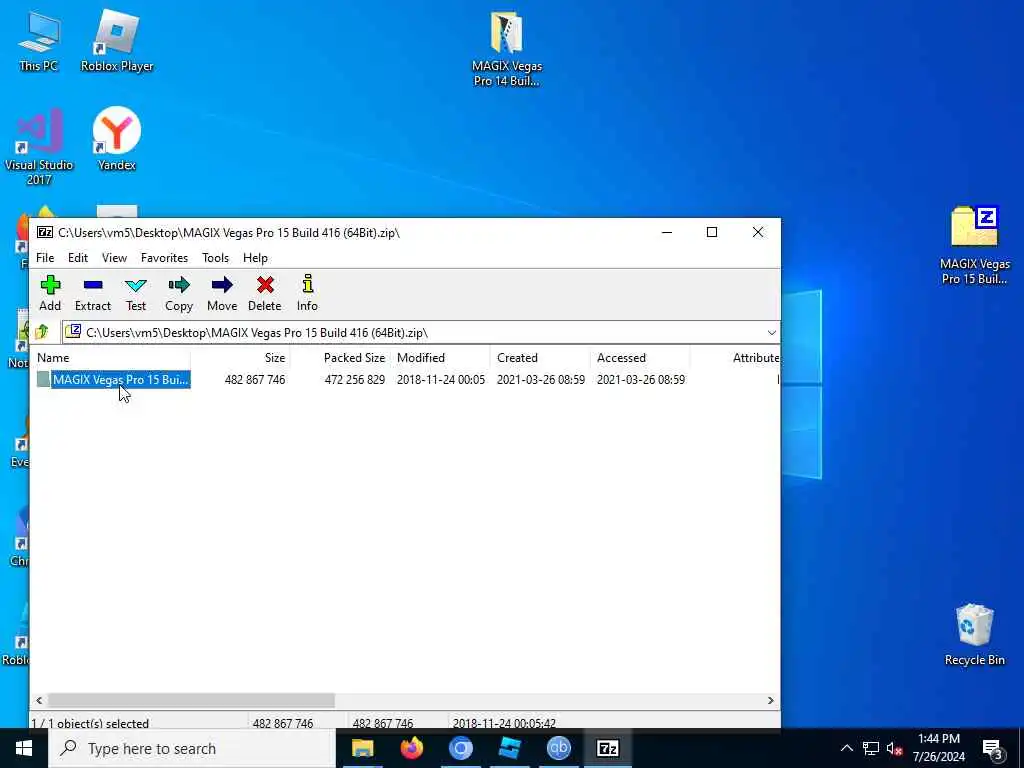
Task: Click the network tray icon
Action: [871, 748]
